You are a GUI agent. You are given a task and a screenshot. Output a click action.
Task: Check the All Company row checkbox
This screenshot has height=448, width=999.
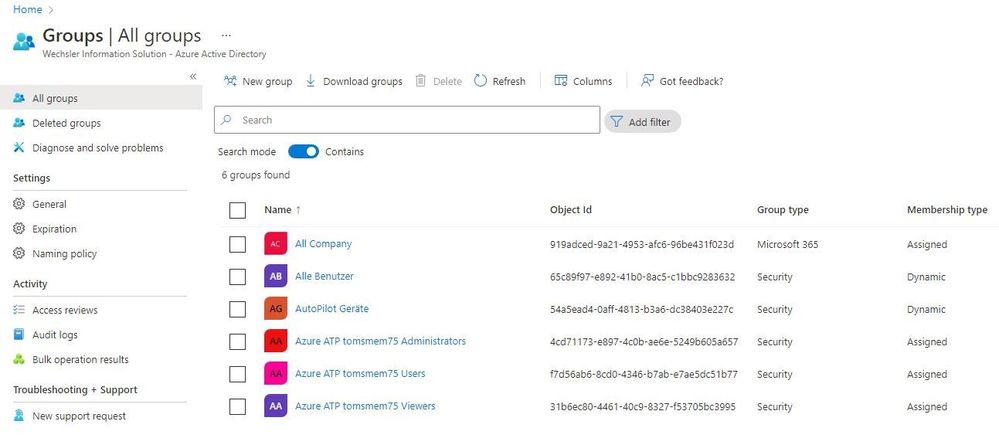click(x=238, y=244)
